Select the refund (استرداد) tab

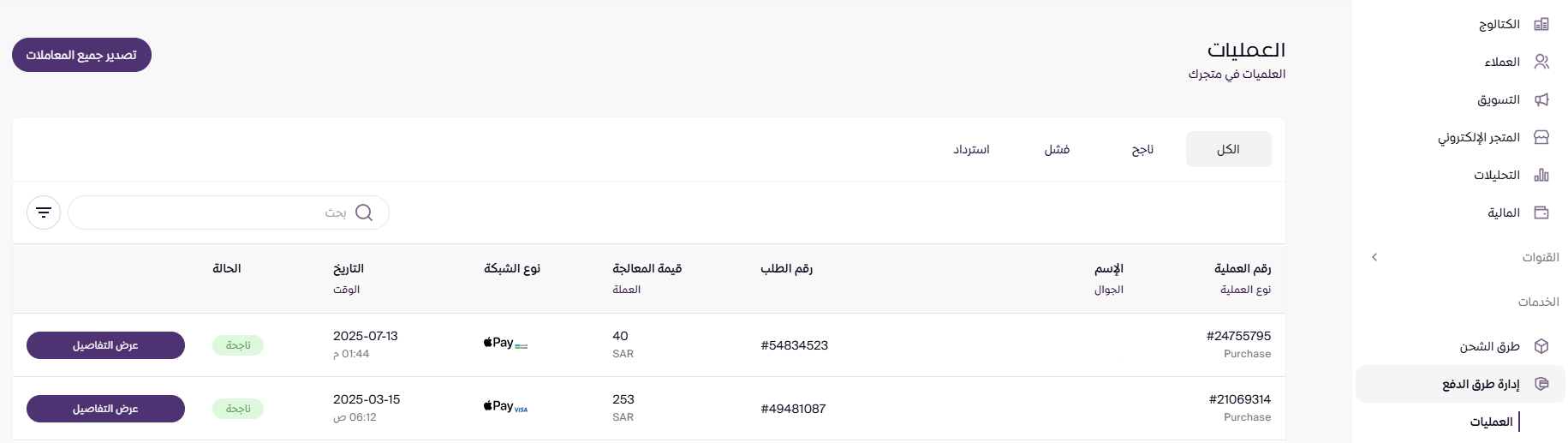click(971, 150)
